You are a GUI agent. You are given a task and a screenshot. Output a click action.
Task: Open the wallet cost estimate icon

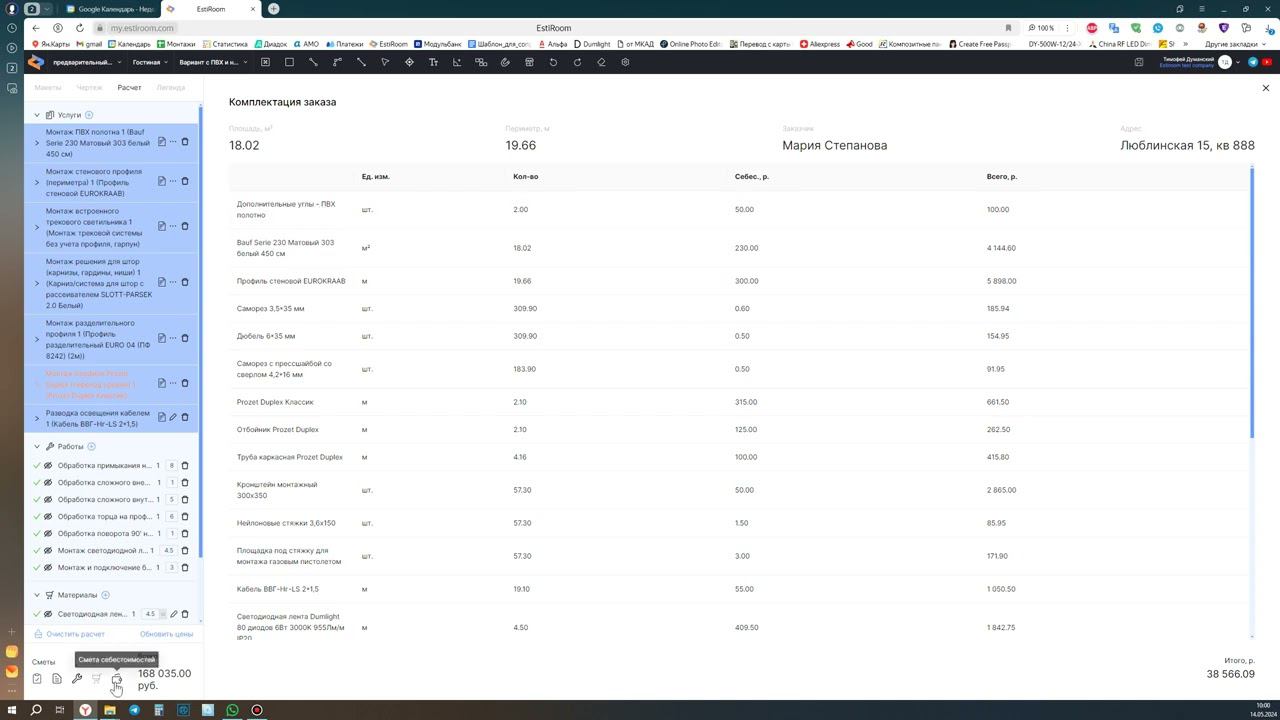(117, 679)
